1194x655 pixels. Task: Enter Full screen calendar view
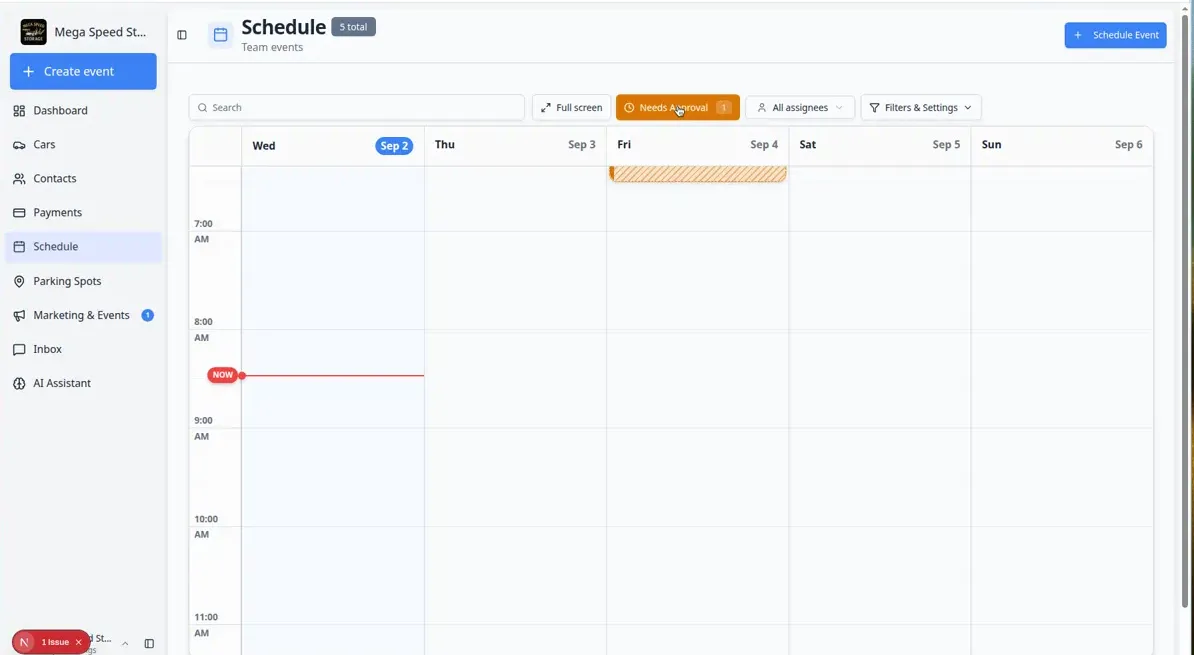[x=571, y=107]
